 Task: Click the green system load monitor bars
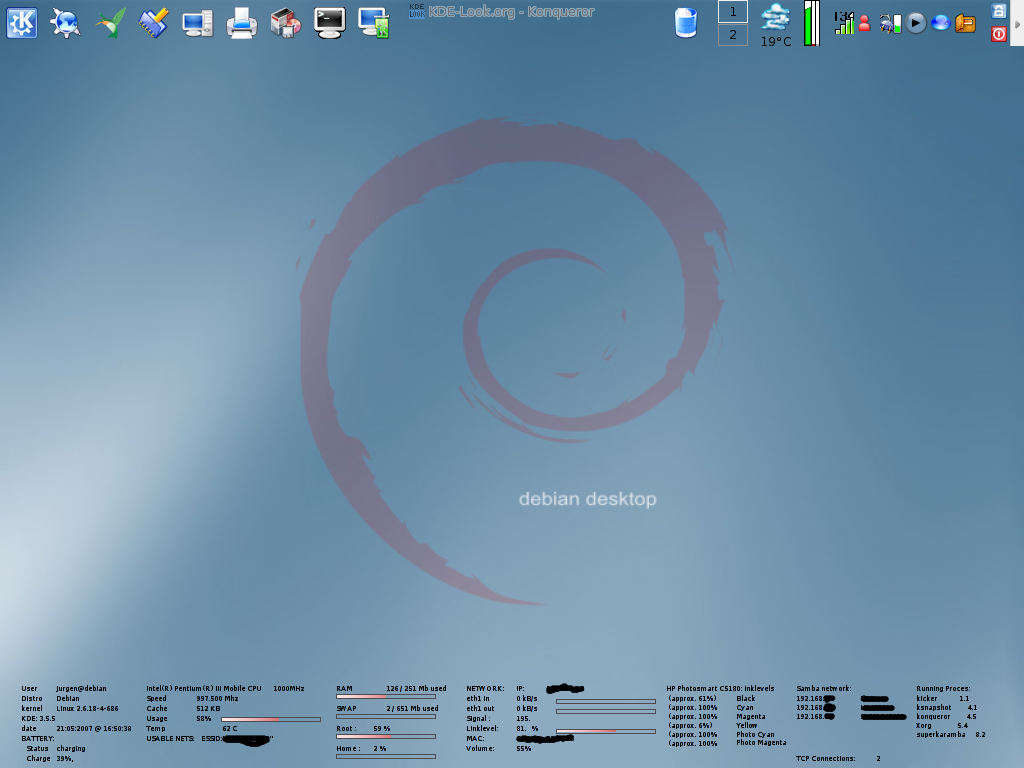click(812, 23)
